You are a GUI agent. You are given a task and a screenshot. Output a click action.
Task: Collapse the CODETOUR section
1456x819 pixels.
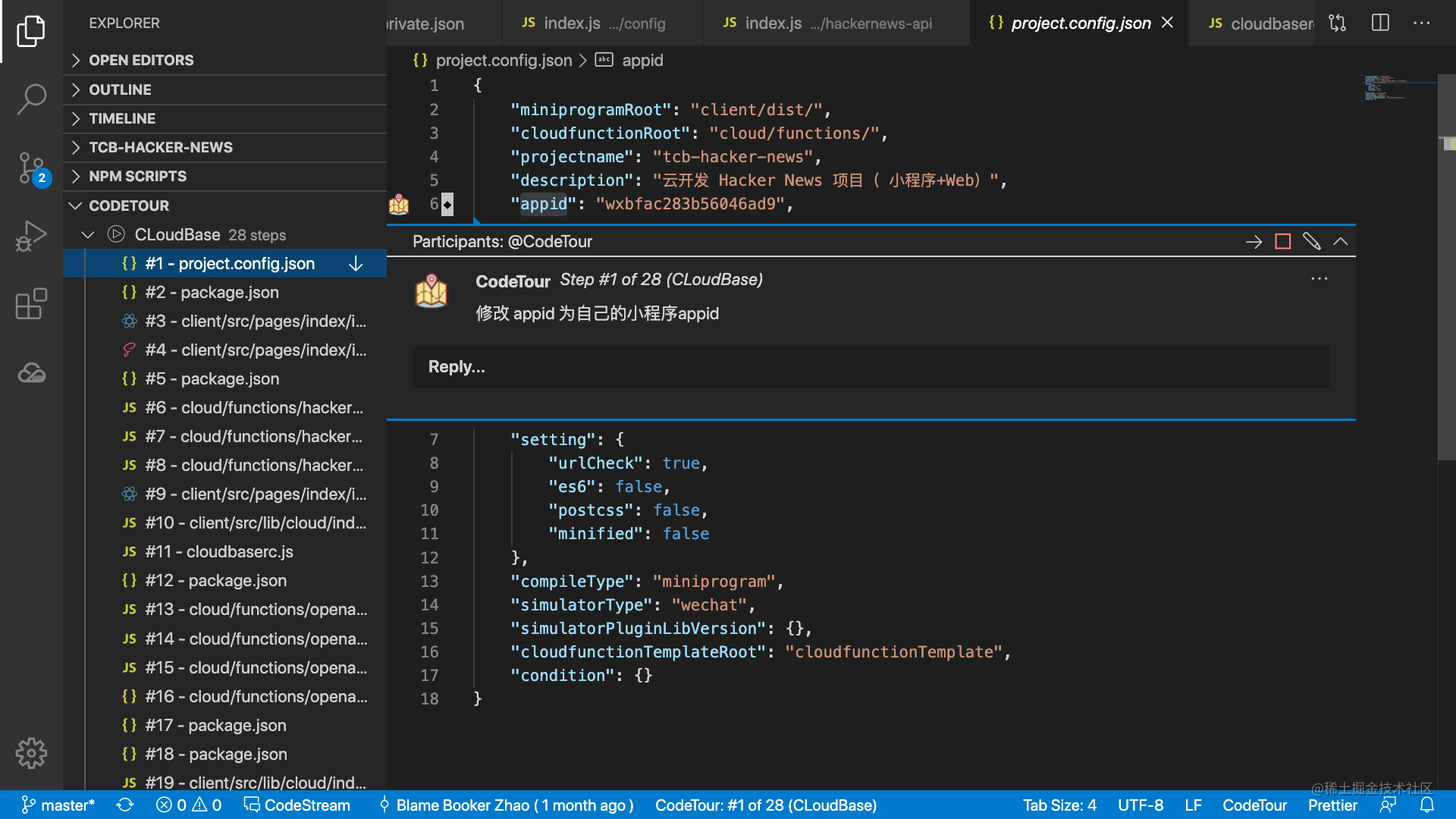click(x=224, y=206)
